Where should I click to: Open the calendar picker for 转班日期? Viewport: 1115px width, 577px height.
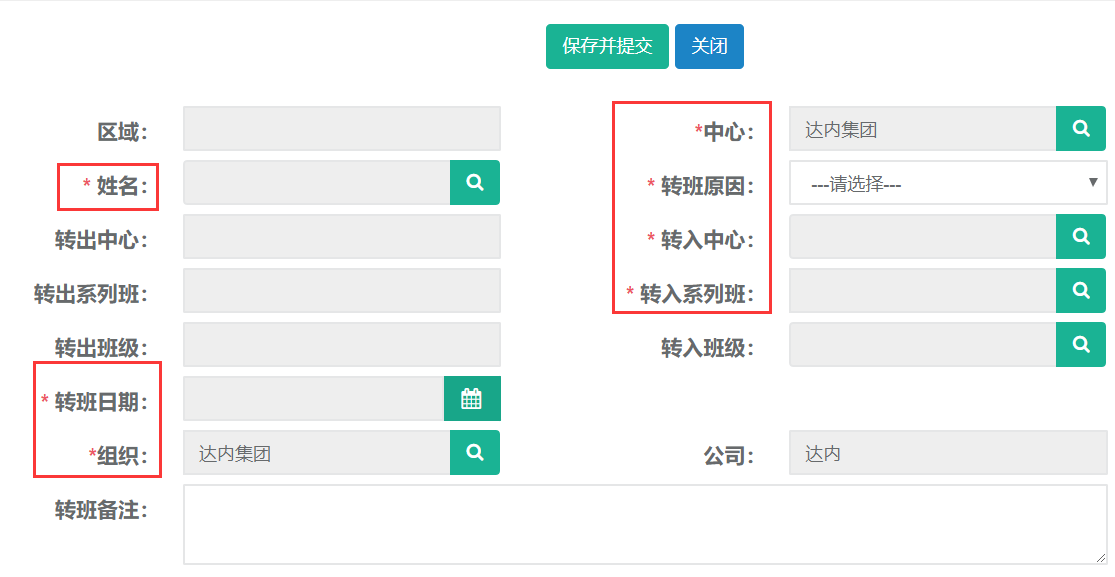tap(472, 399)
